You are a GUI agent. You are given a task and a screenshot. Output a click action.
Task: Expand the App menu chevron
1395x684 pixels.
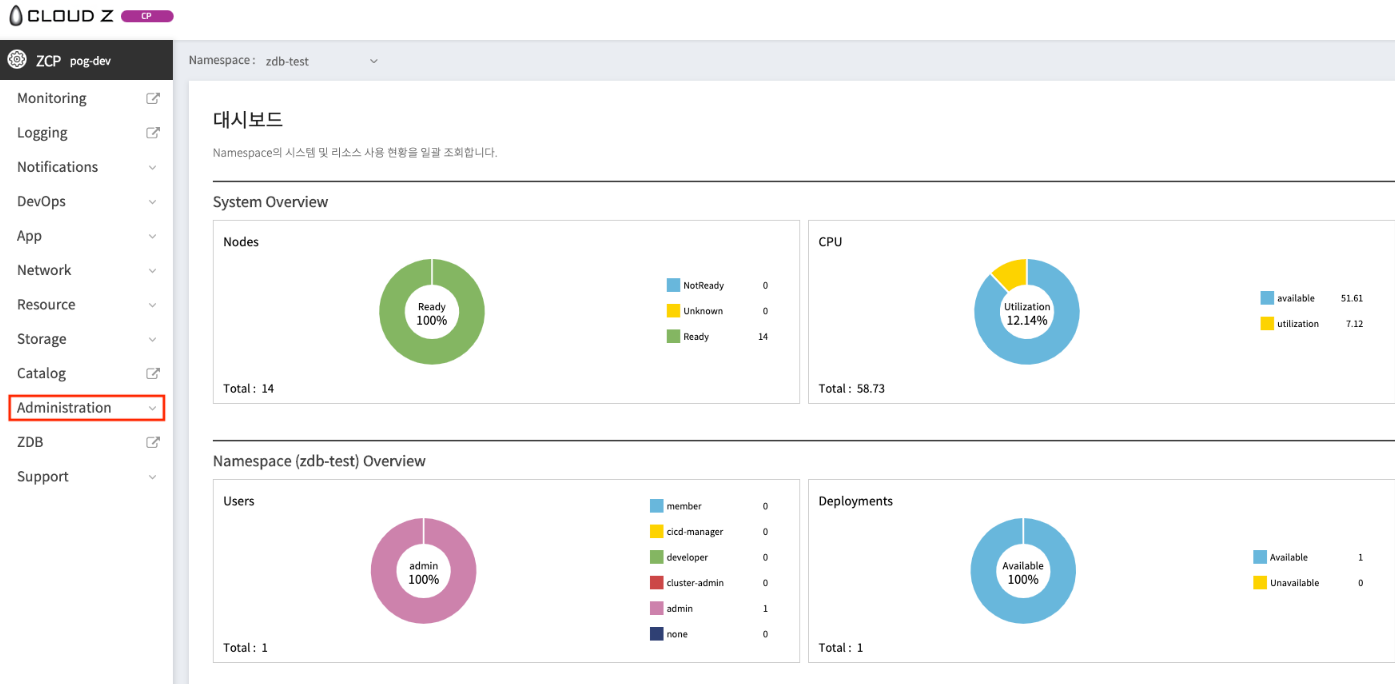click(153, 236)
